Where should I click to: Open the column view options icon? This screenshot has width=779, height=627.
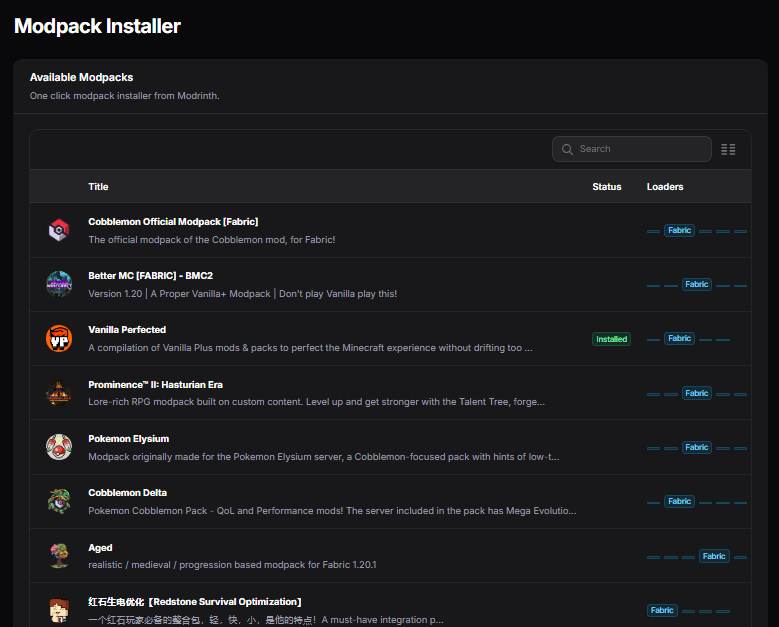click(x=728, y=150)
